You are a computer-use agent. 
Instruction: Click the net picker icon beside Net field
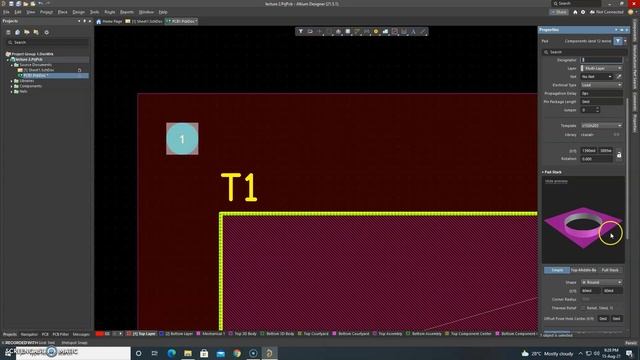click(x=619, y=76)
